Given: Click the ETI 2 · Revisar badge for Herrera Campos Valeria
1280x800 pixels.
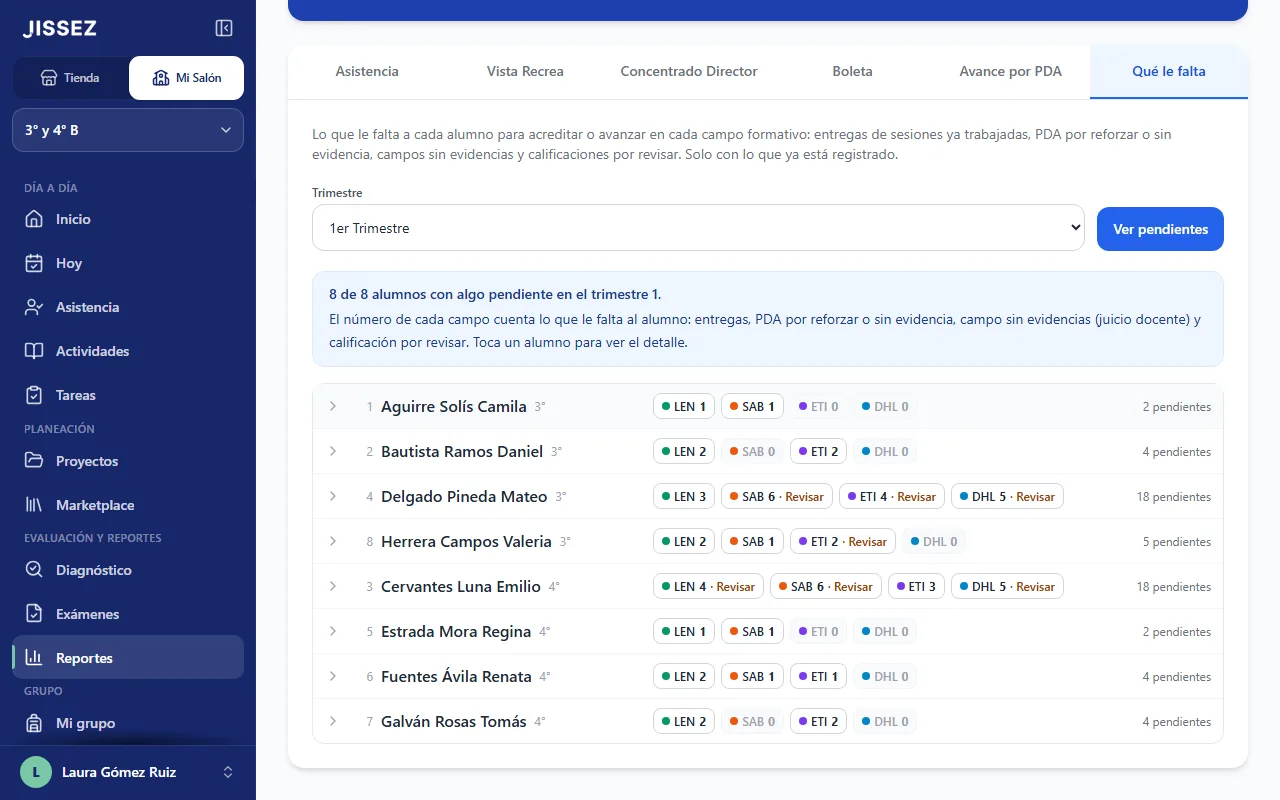Looking at the screenshot, I should point(843,541).
